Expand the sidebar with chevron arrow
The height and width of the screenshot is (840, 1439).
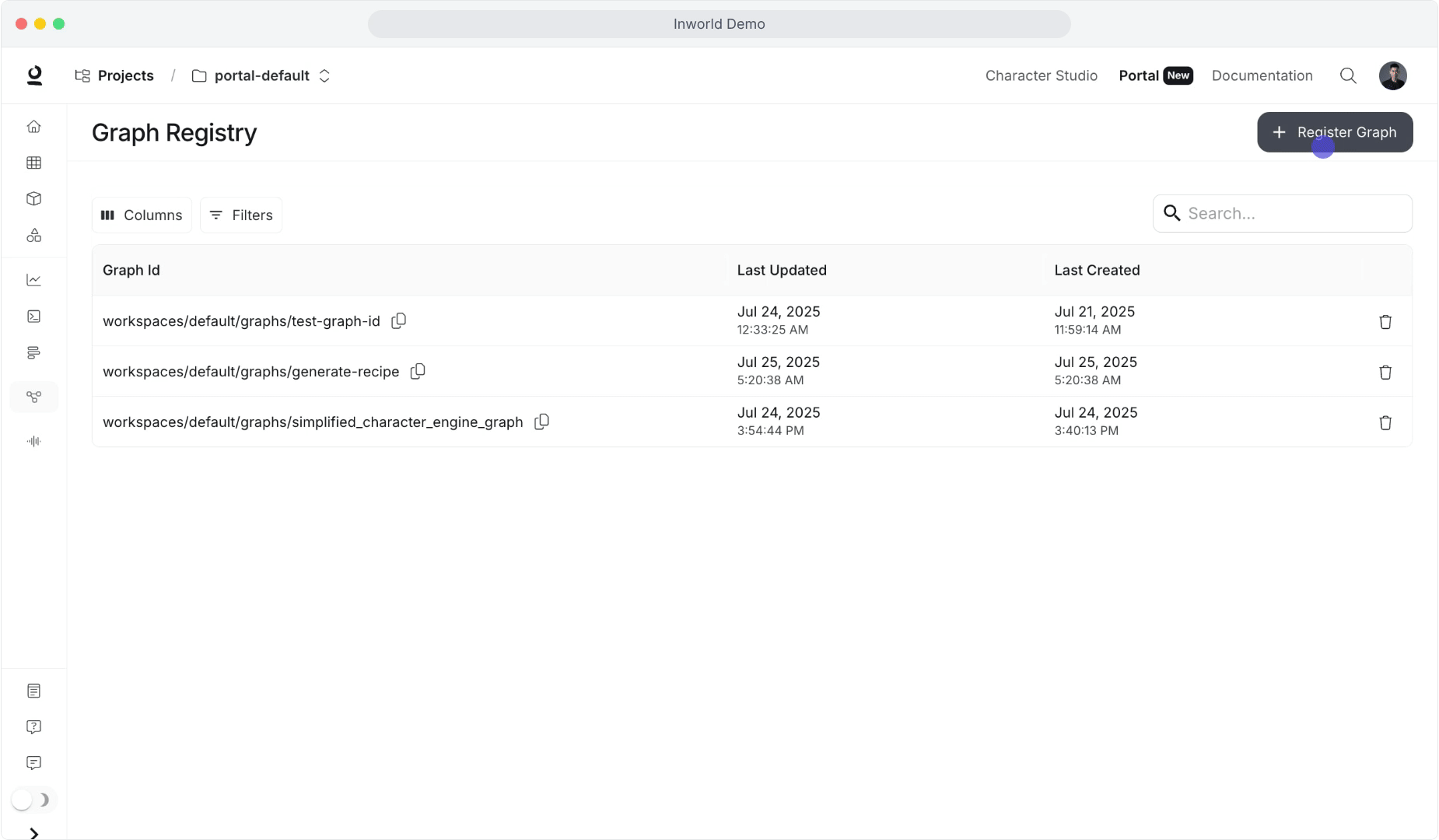click(33, 833)
